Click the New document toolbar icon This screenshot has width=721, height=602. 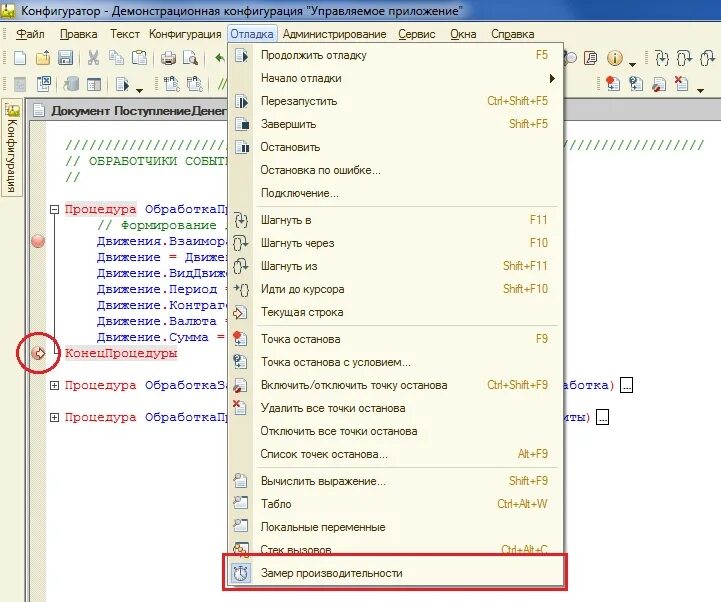[20, 58]
